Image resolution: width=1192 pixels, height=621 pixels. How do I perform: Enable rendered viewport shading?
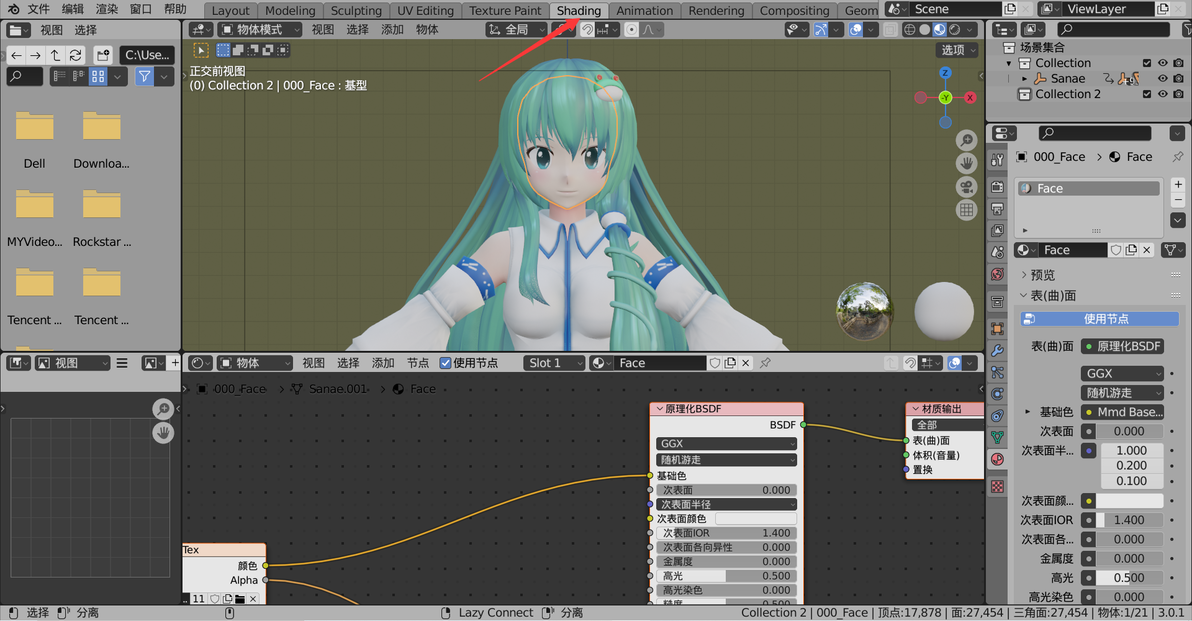point(955,30)
